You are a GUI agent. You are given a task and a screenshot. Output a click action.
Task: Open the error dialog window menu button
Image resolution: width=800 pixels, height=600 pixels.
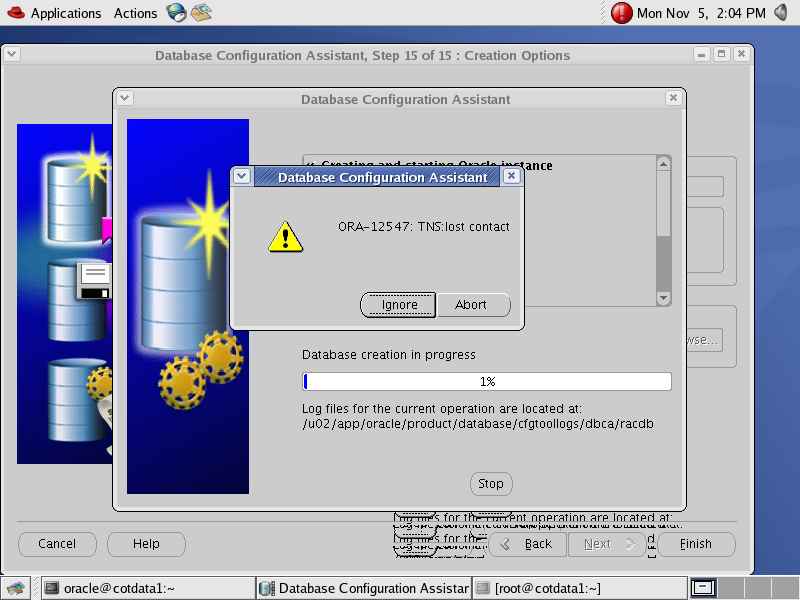click(x=241, y=177)
